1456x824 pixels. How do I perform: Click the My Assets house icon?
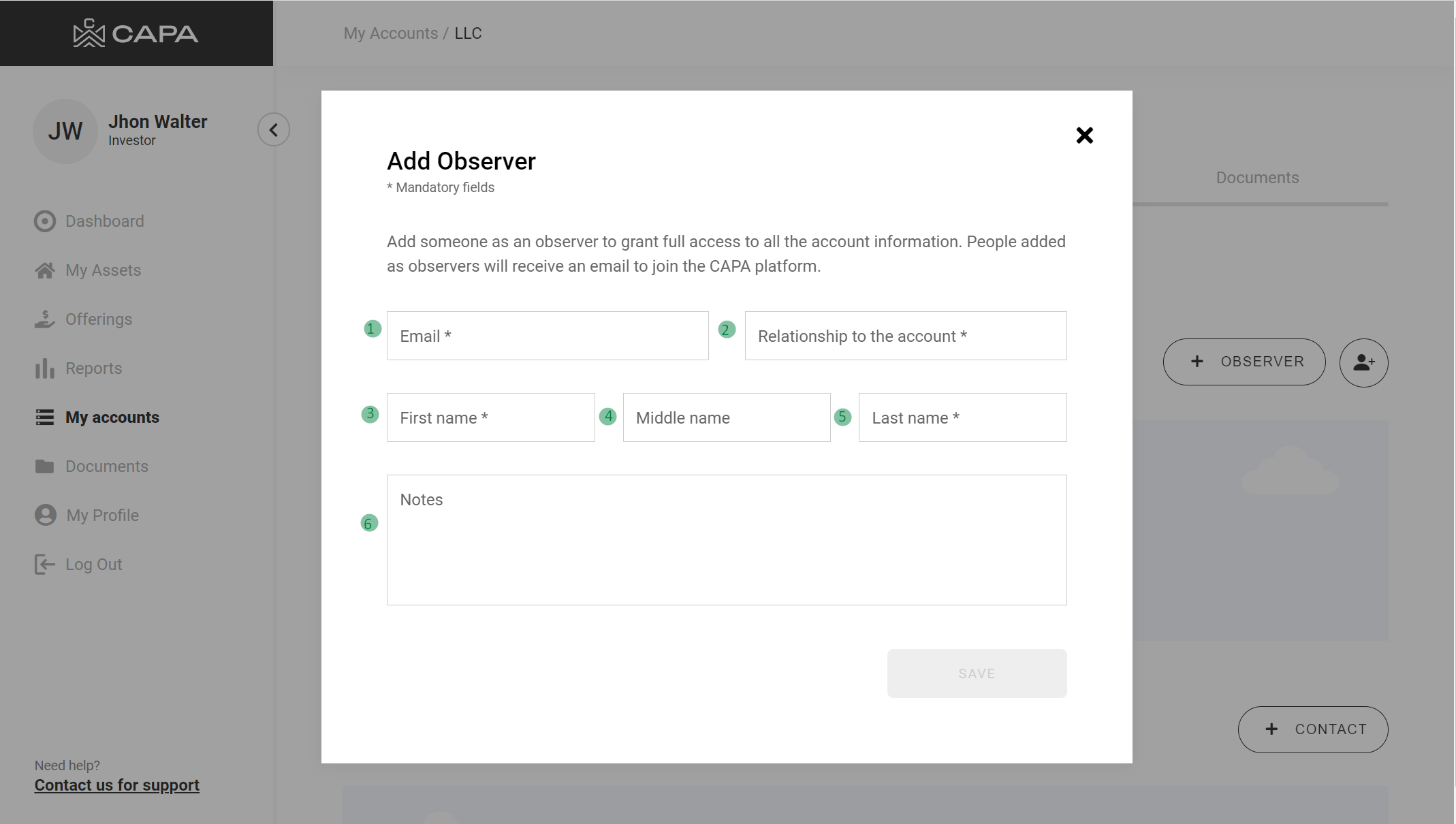45,270
